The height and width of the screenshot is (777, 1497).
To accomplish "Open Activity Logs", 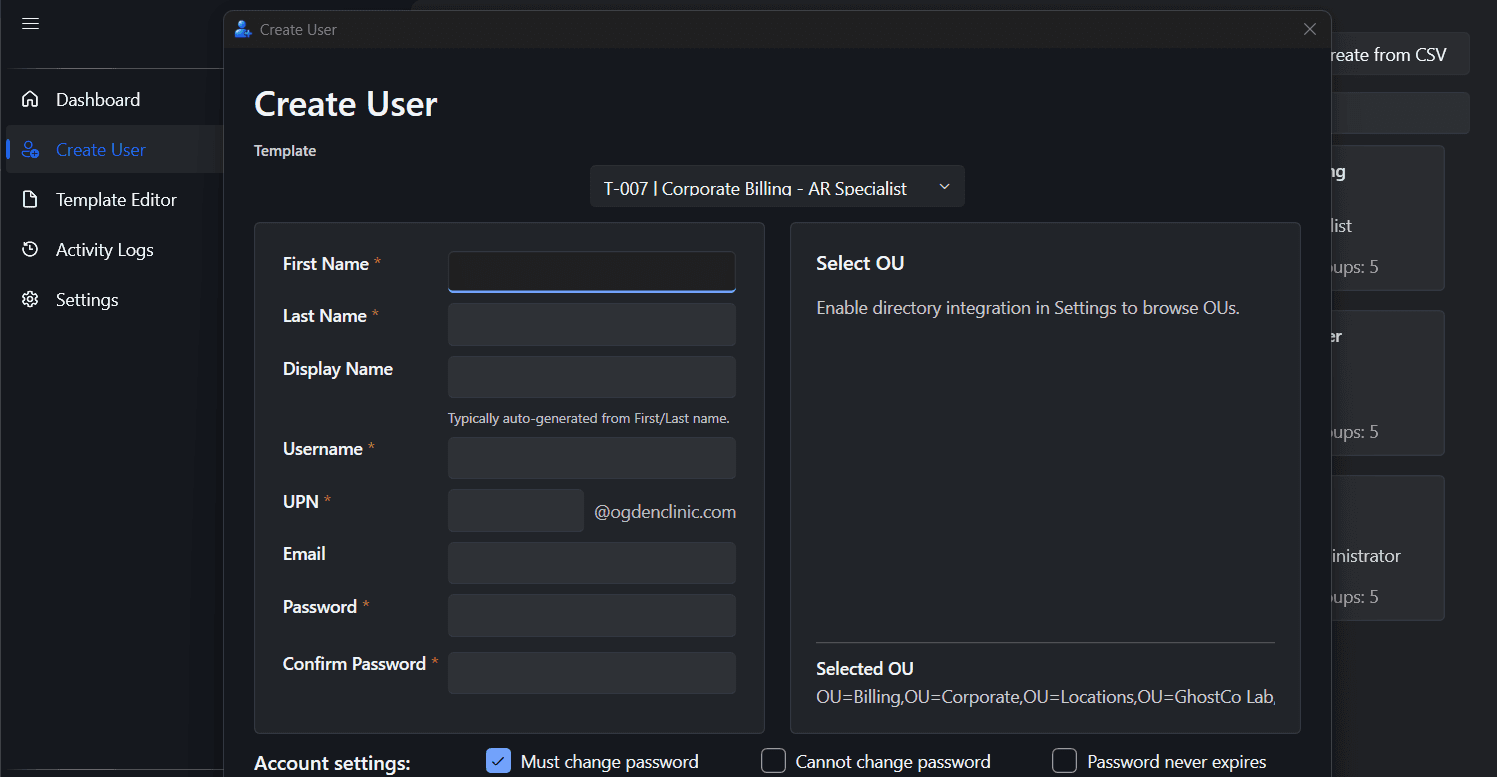I will pos(115,250).
